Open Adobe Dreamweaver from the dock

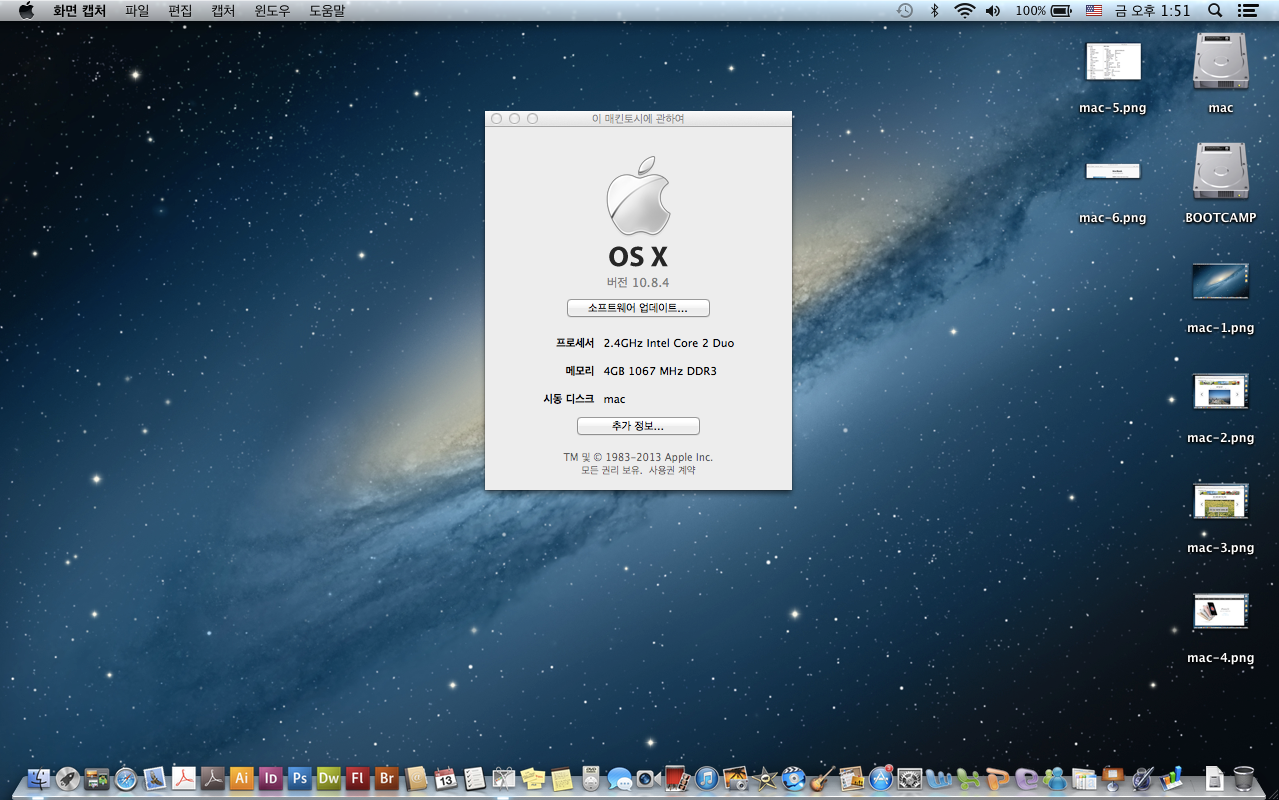pyautogui.click(x=328, y=778)
